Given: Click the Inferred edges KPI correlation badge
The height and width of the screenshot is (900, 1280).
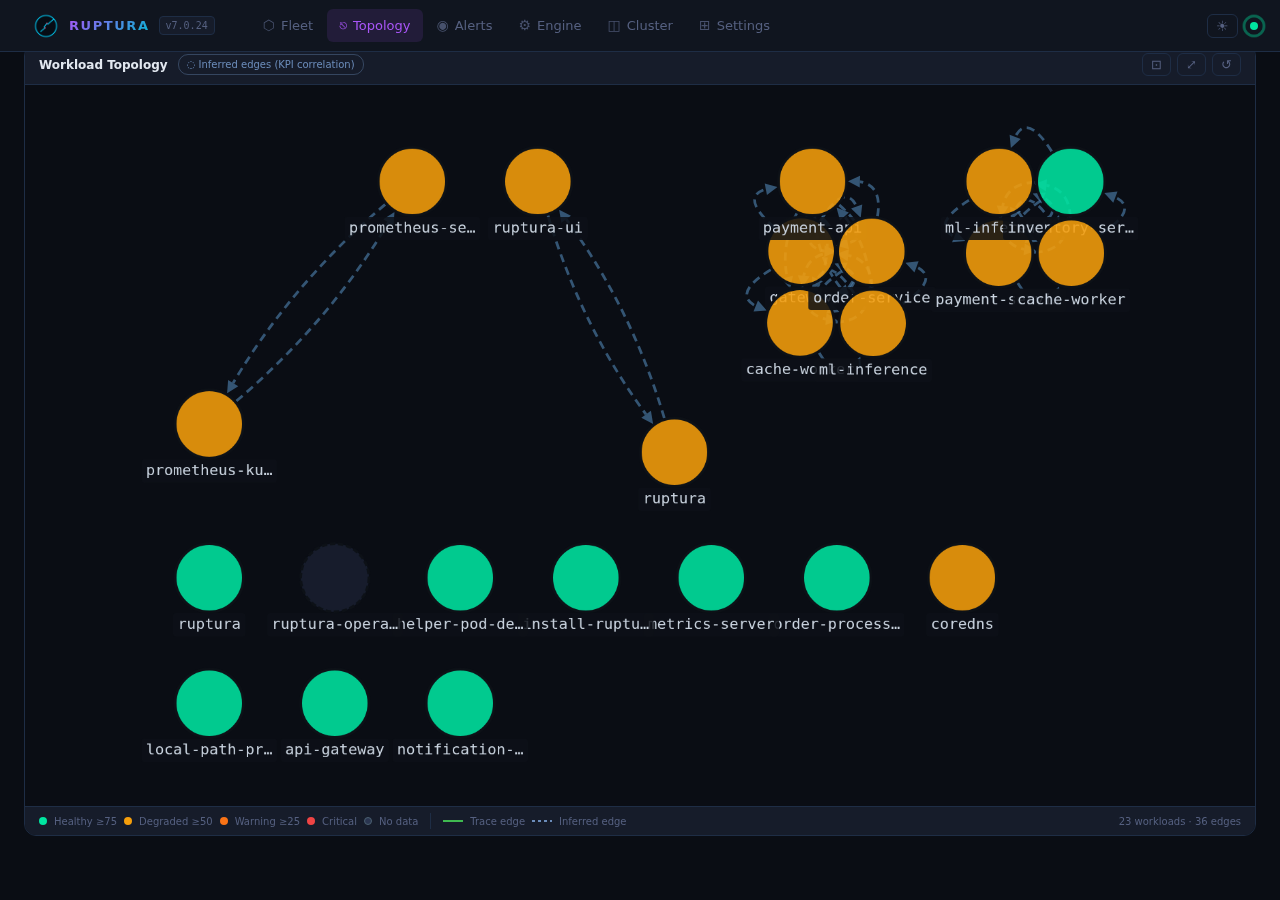Looking at the screenshot, I should (x=271, y=65).
